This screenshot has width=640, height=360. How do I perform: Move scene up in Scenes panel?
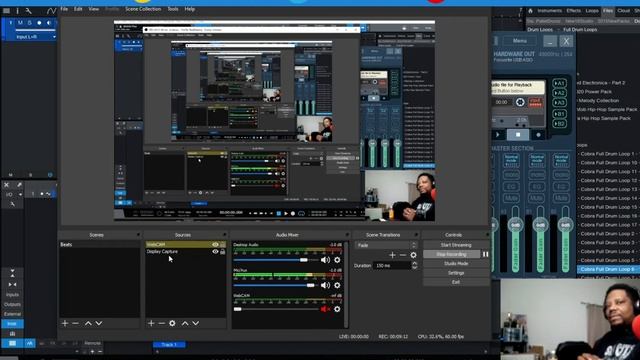(88, 323)
